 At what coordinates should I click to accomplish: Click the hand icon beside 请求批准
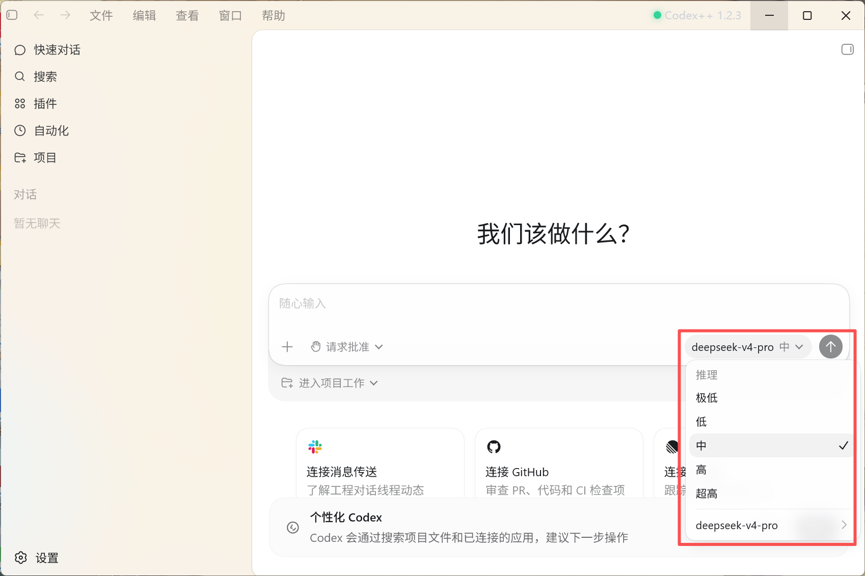point(316,347)
